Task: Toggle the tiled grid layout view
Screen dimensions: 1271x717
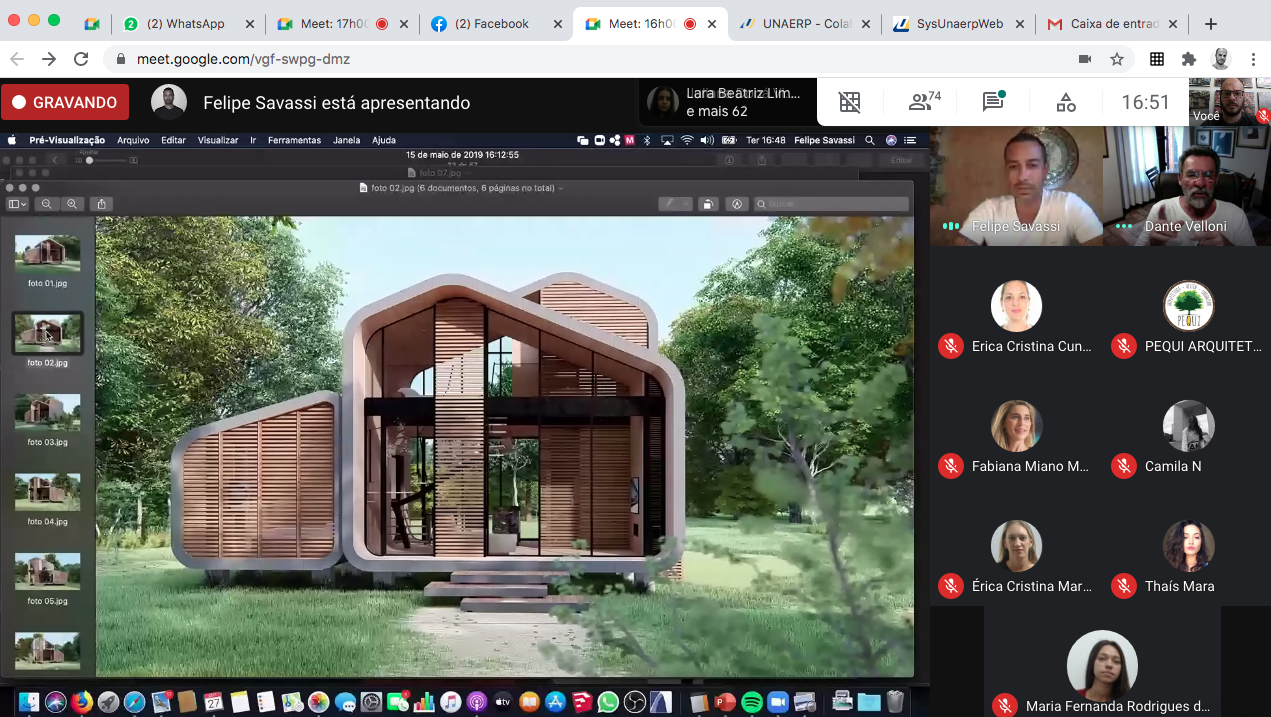Action: point(849,102)
